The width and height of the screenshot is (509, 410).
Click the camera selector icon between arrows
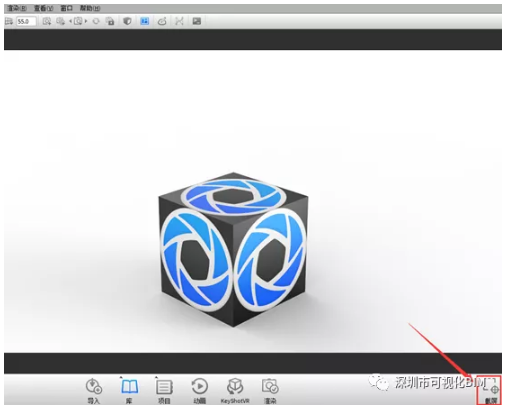pos(78,21)
